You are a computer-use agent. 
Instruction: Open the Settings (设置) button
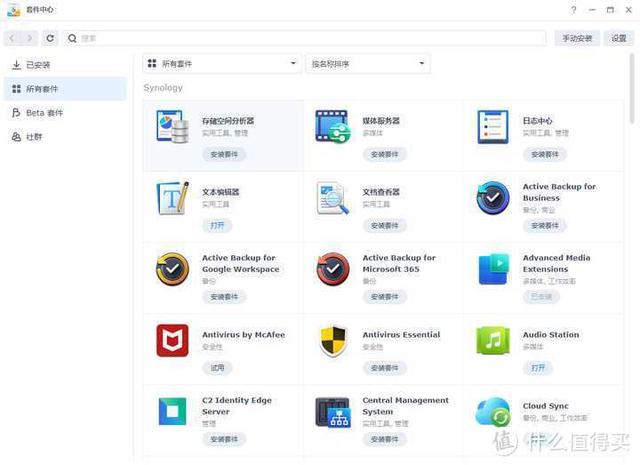619,38
